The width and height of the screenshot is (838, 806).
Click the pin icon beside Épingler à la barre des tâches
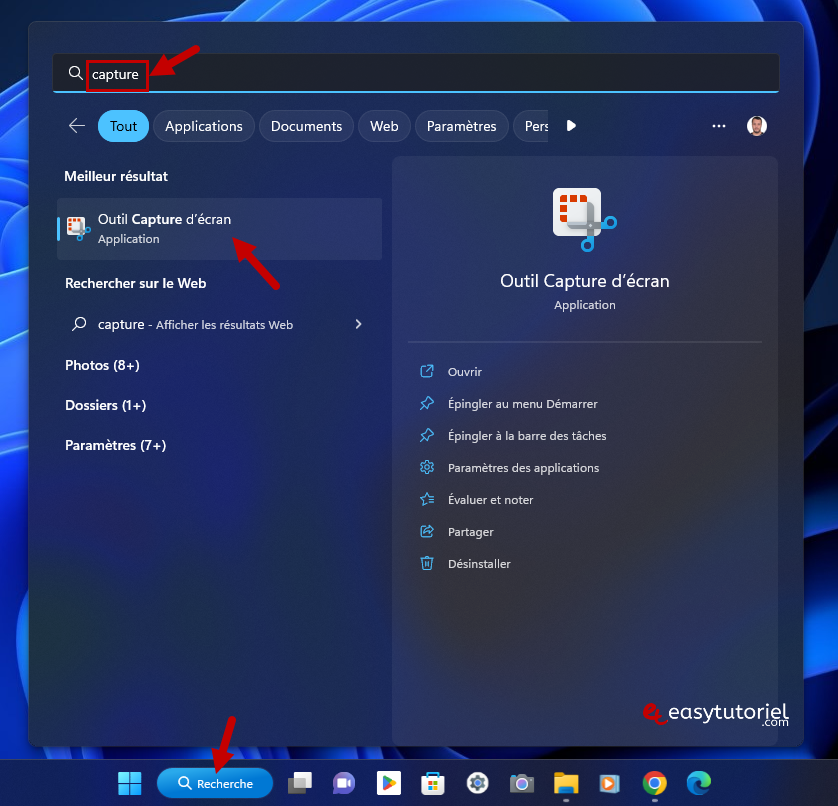[x=426, y=435]
